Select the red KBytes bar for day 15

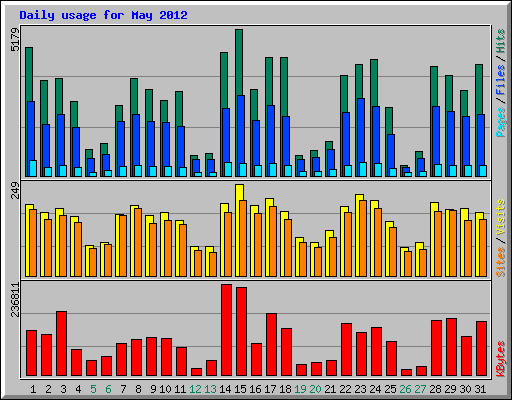[x=241, y=332]
